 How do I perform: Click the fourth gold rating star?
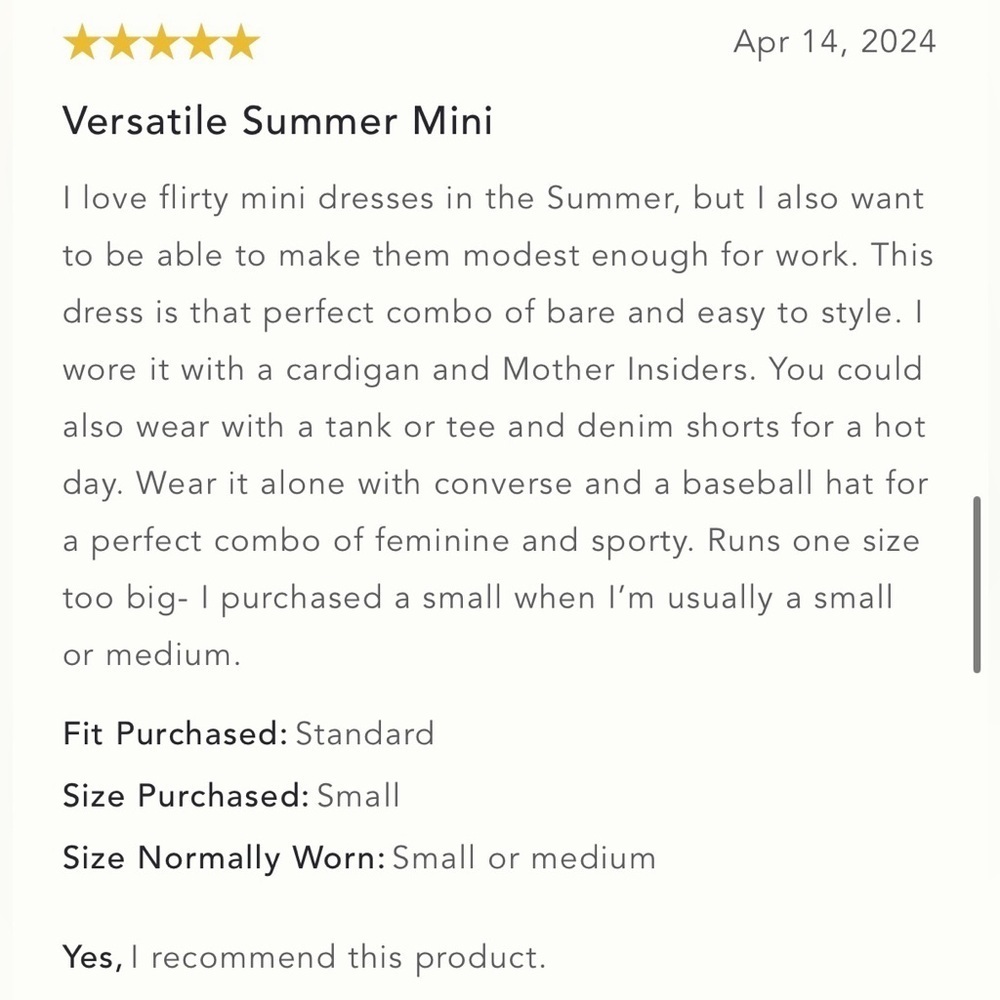pyautogui.click(x=202, y=43)
